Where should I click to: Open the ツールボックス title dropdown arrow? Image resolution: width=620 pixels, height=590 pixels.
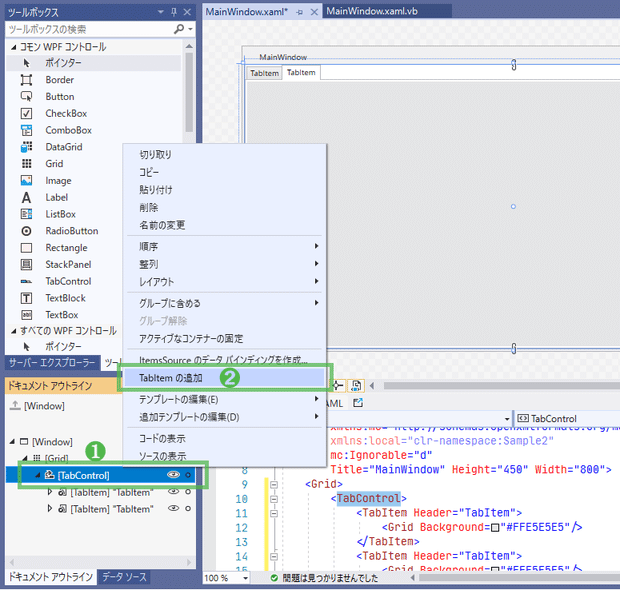point(161,12)
